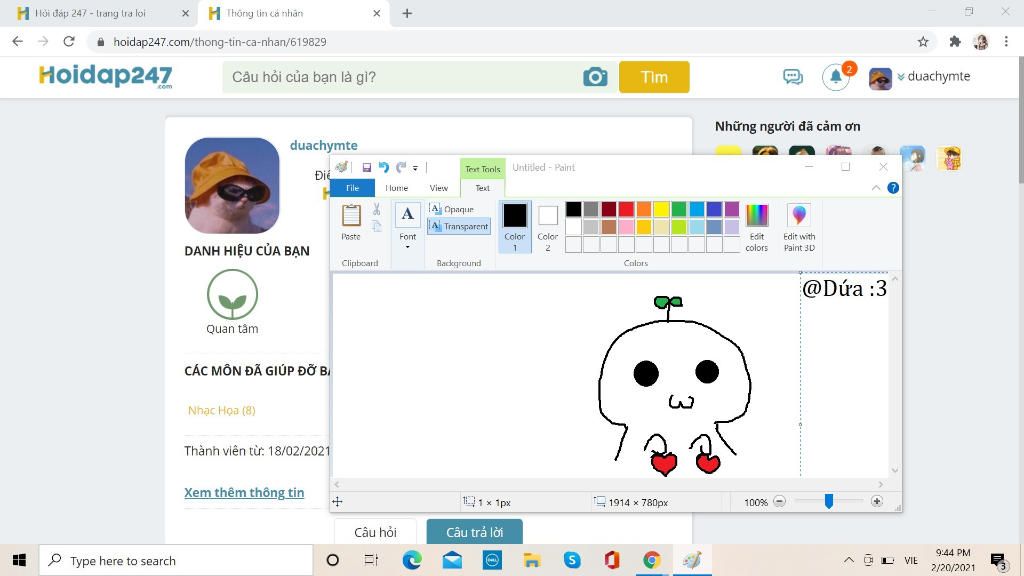Screen dimensions: 1024x576
Task: Click the VIE language indicator
Action: coord(910,560)
